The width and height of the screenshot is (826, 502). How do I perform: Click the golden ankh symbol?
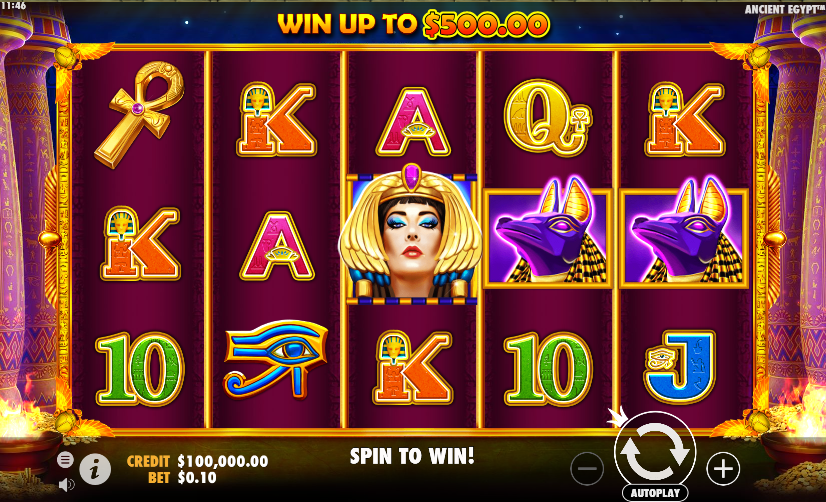click(140, 115)
